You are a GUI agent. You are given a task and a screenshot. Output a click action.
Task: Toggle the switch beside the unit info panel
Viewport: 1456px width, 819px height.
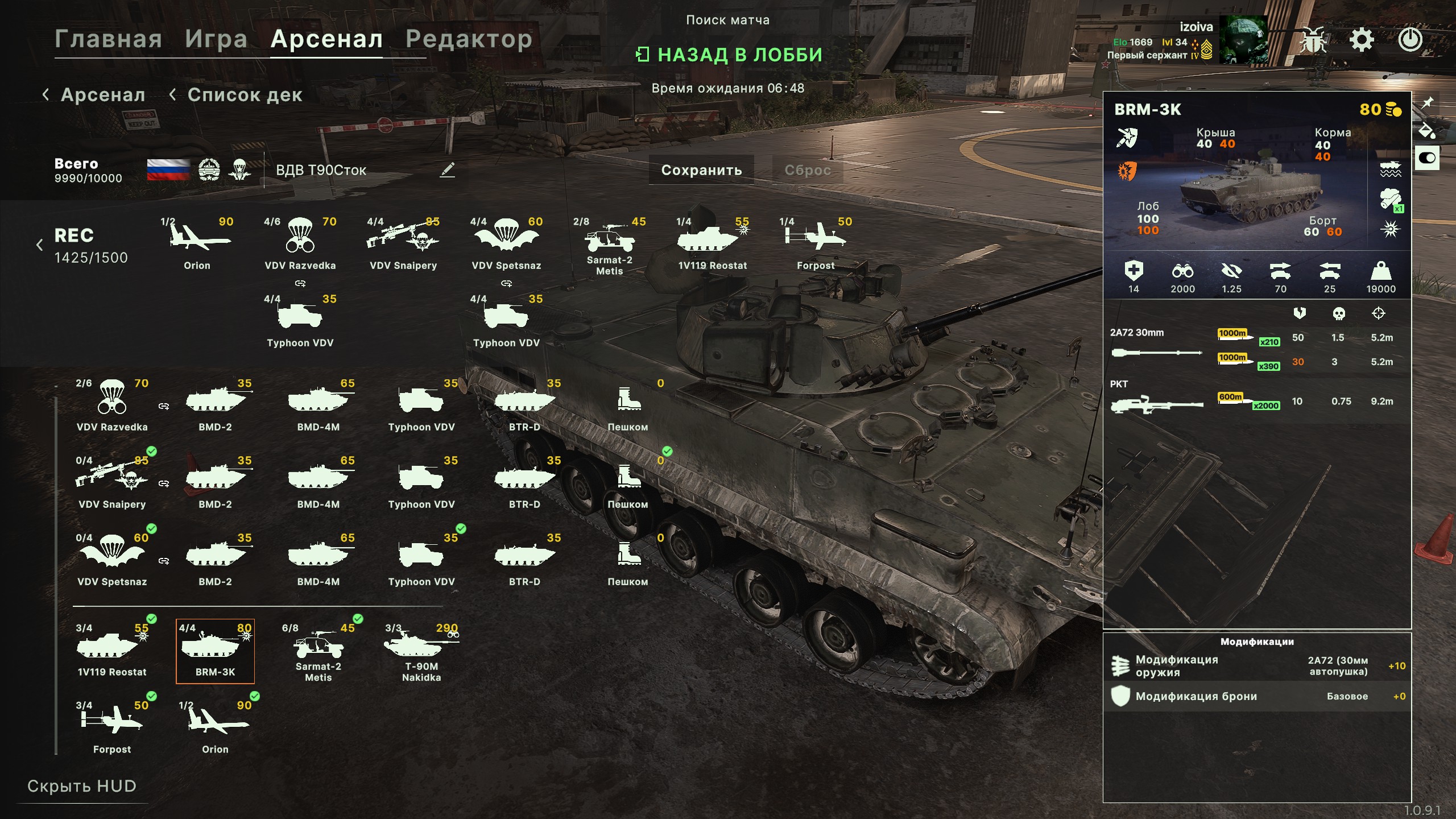(x=1427, y=158)
